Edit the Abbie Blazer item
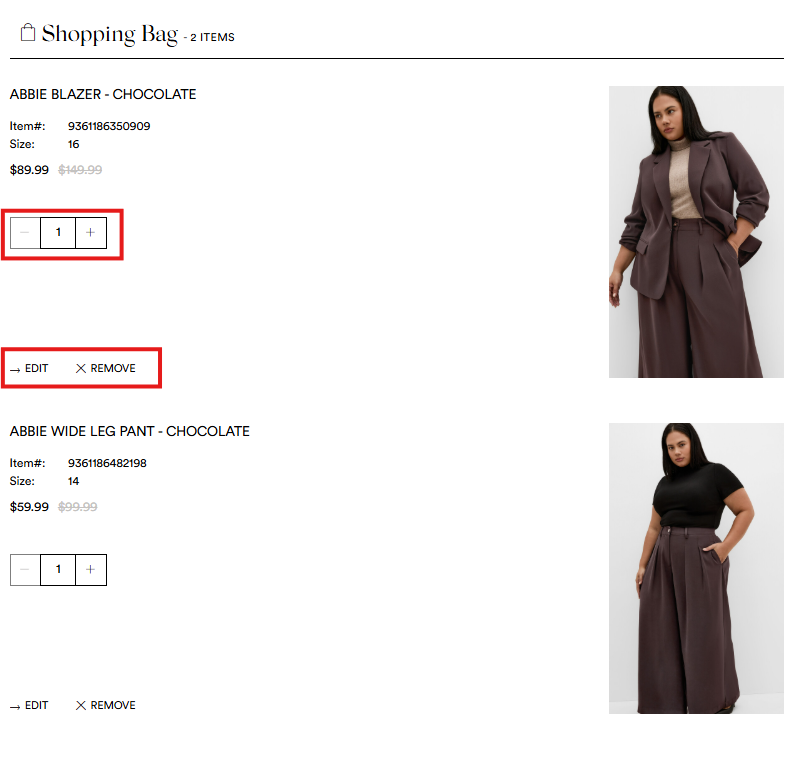This screenshot has height=773, width=807. [29, 368]
